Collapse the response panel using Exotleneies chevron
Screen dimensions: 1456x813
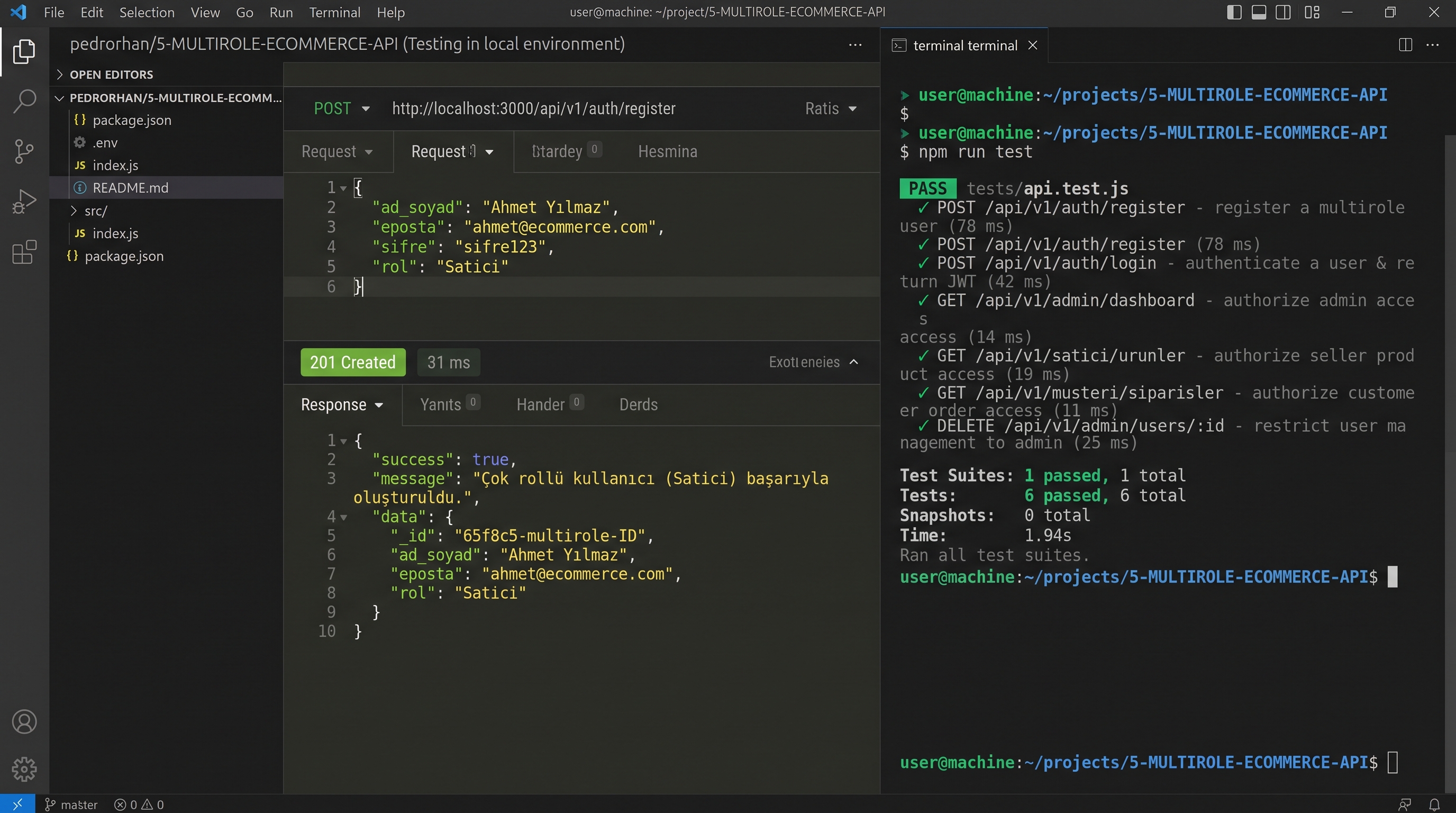(x=853, y=362)
